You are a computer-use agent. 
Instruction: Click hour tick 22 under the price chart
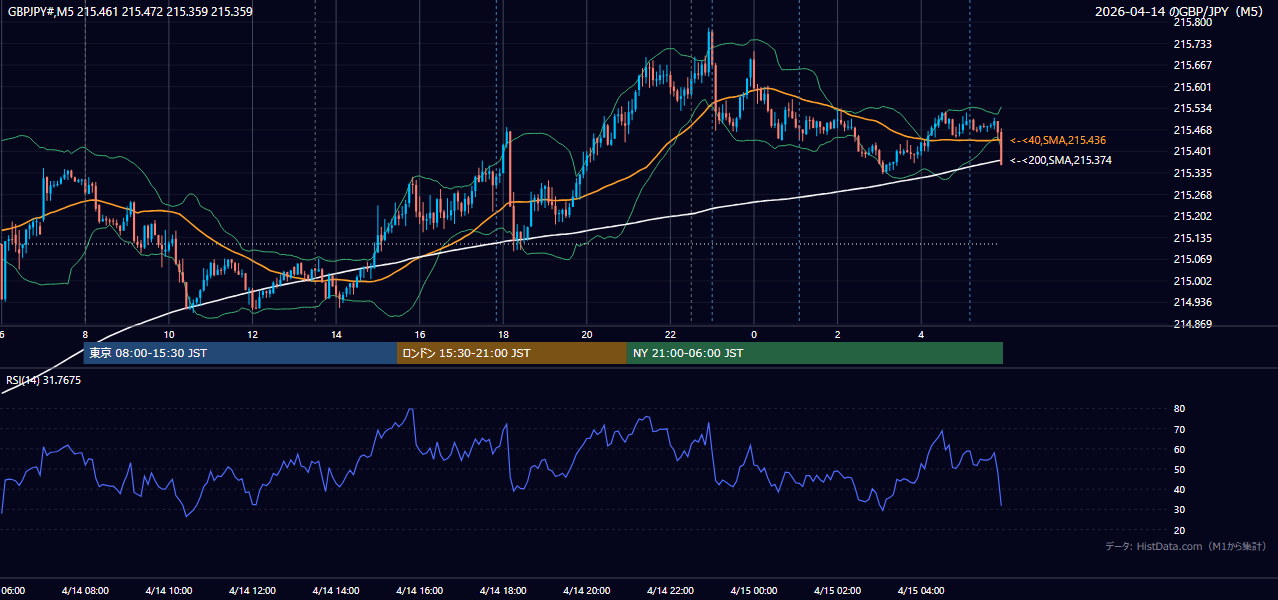coord(670,334)
